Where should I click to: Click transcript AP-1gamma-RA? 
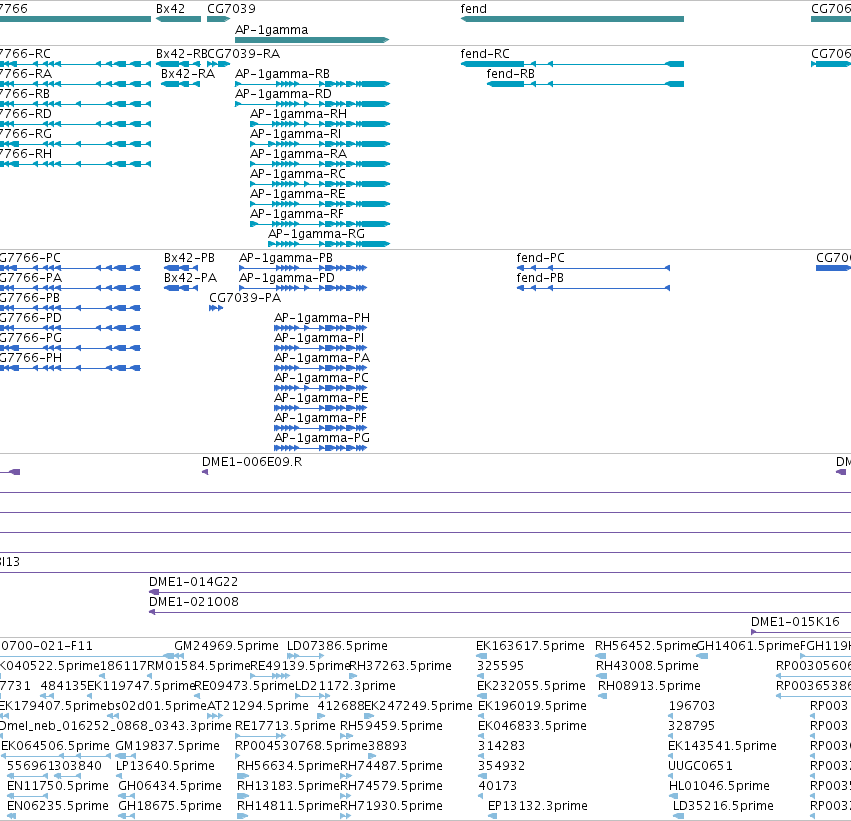click(x=298, y=154)
